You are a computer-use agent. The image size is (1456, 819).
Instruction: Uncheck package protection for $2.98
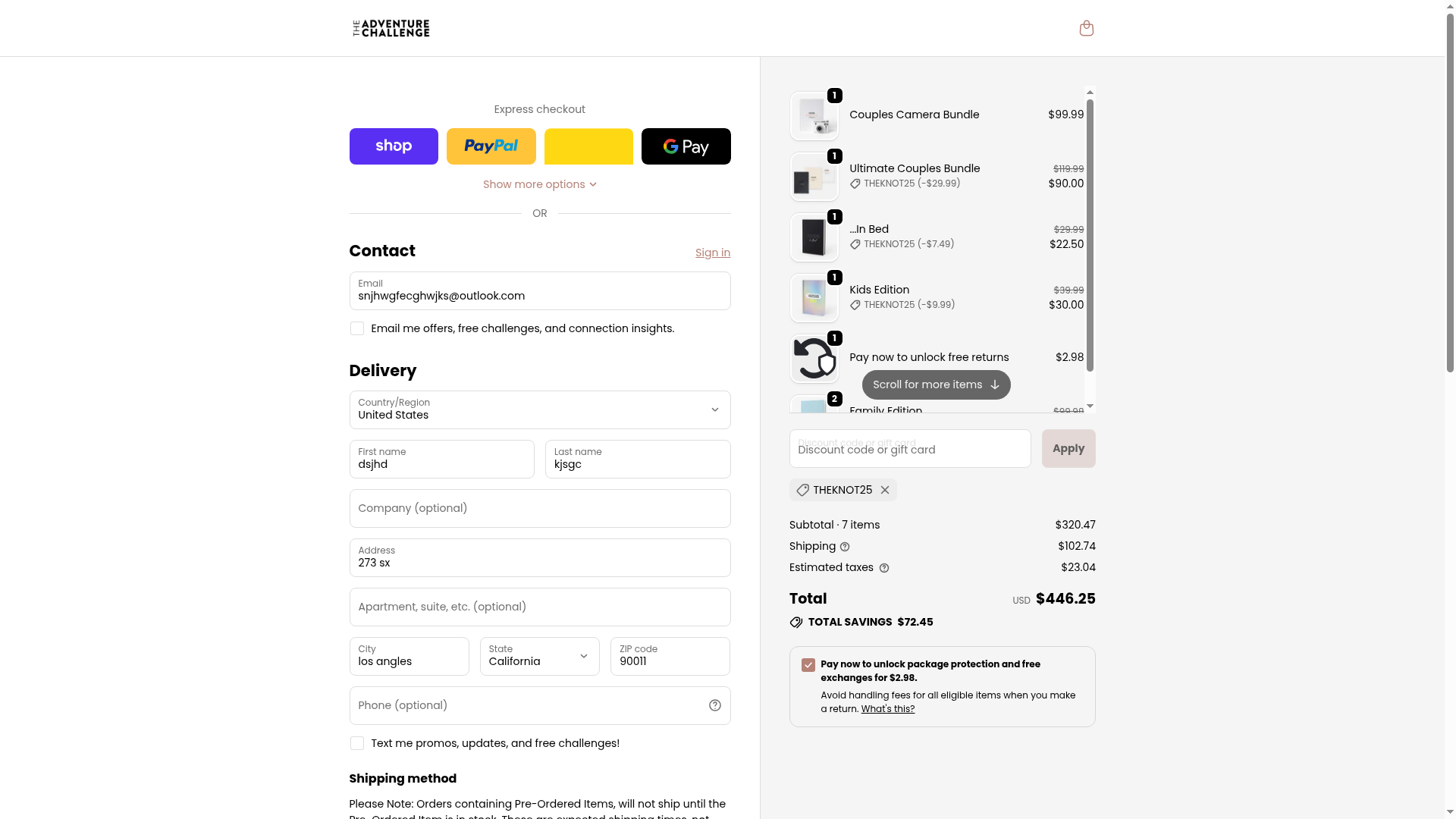(808, 665)
